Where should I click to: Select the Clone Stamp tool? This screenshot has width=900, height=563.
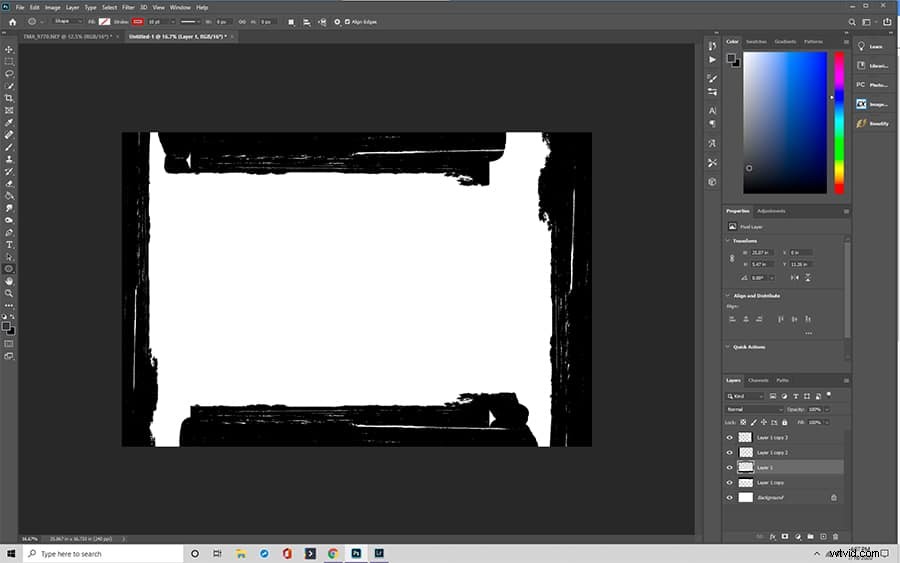tap(9, 160)
